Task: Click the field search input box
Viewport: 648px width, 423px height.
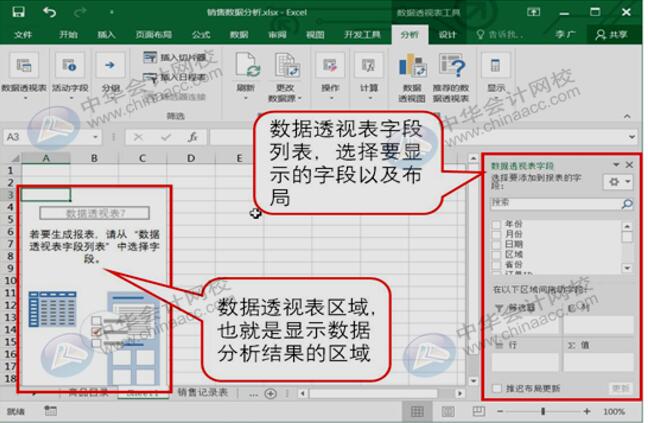Action: coord(556,203)
